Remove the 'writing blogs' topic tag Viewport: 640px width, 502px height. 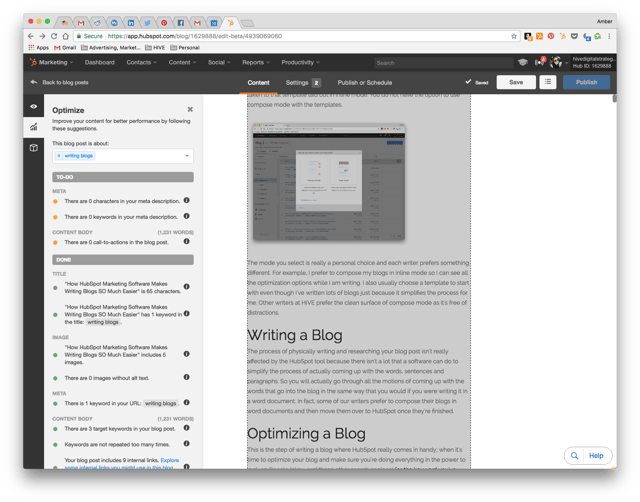tap(59, 155)
